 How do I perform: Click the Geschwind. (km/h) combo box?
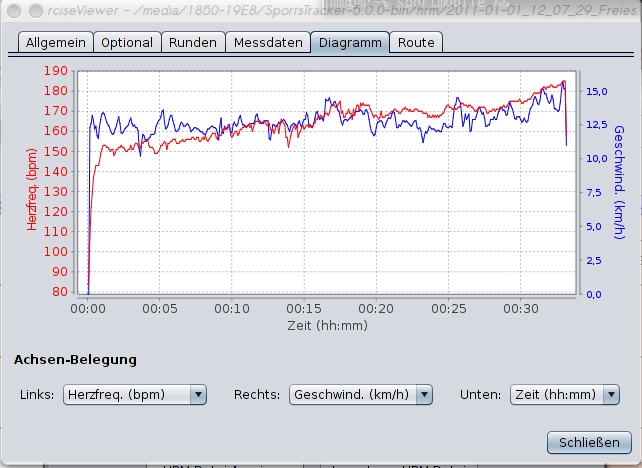pos(361,395)
